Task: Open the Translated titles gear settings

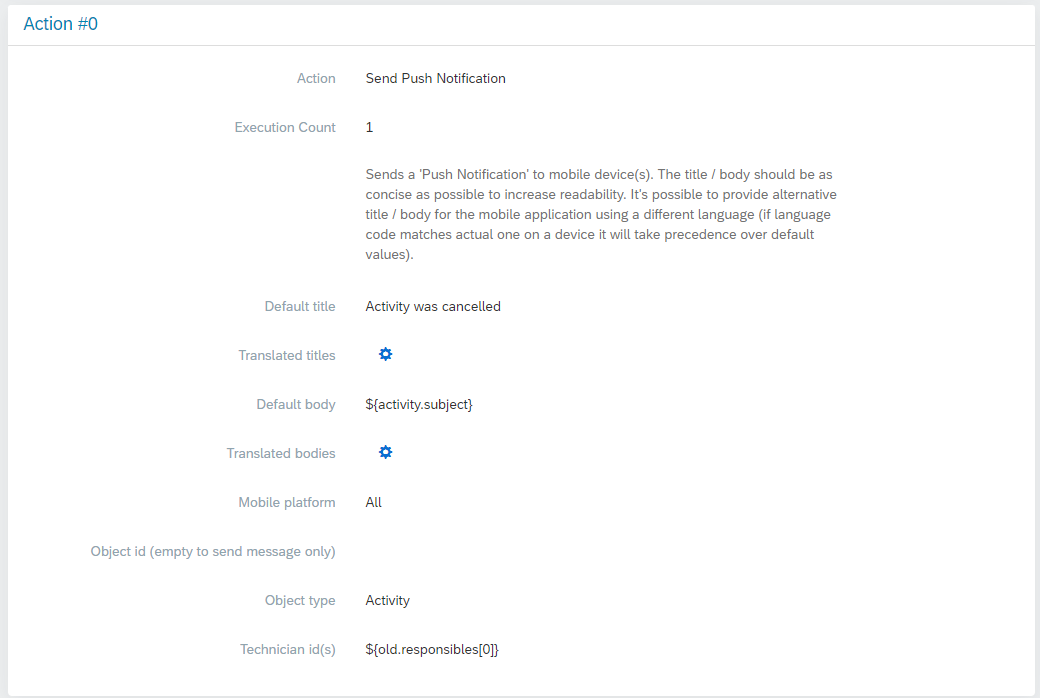Action: click(x=385, y=355)
